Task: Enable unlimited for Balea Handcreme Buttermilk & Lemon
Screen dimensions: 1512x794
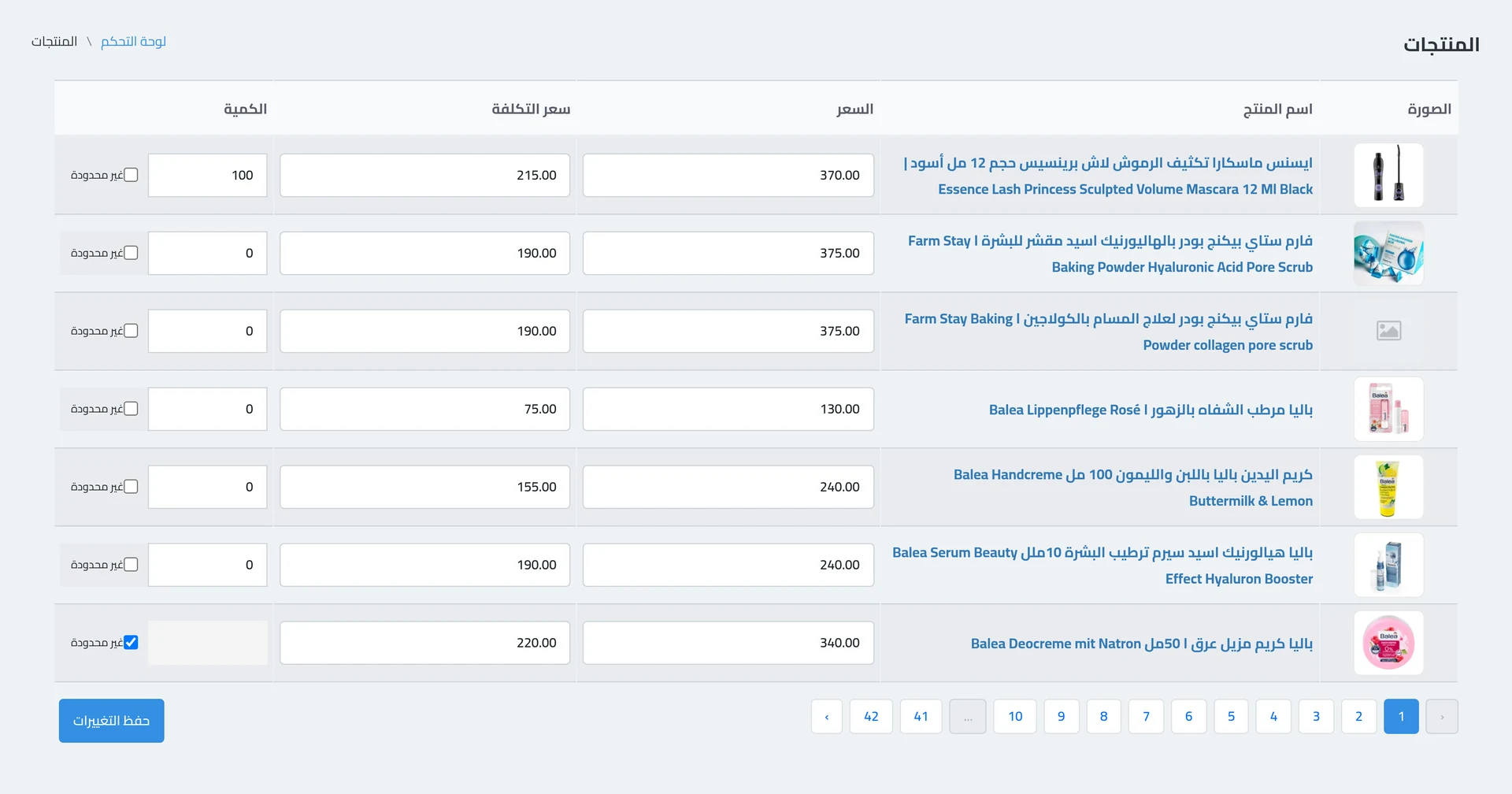Action: click(x=131, y=487)
